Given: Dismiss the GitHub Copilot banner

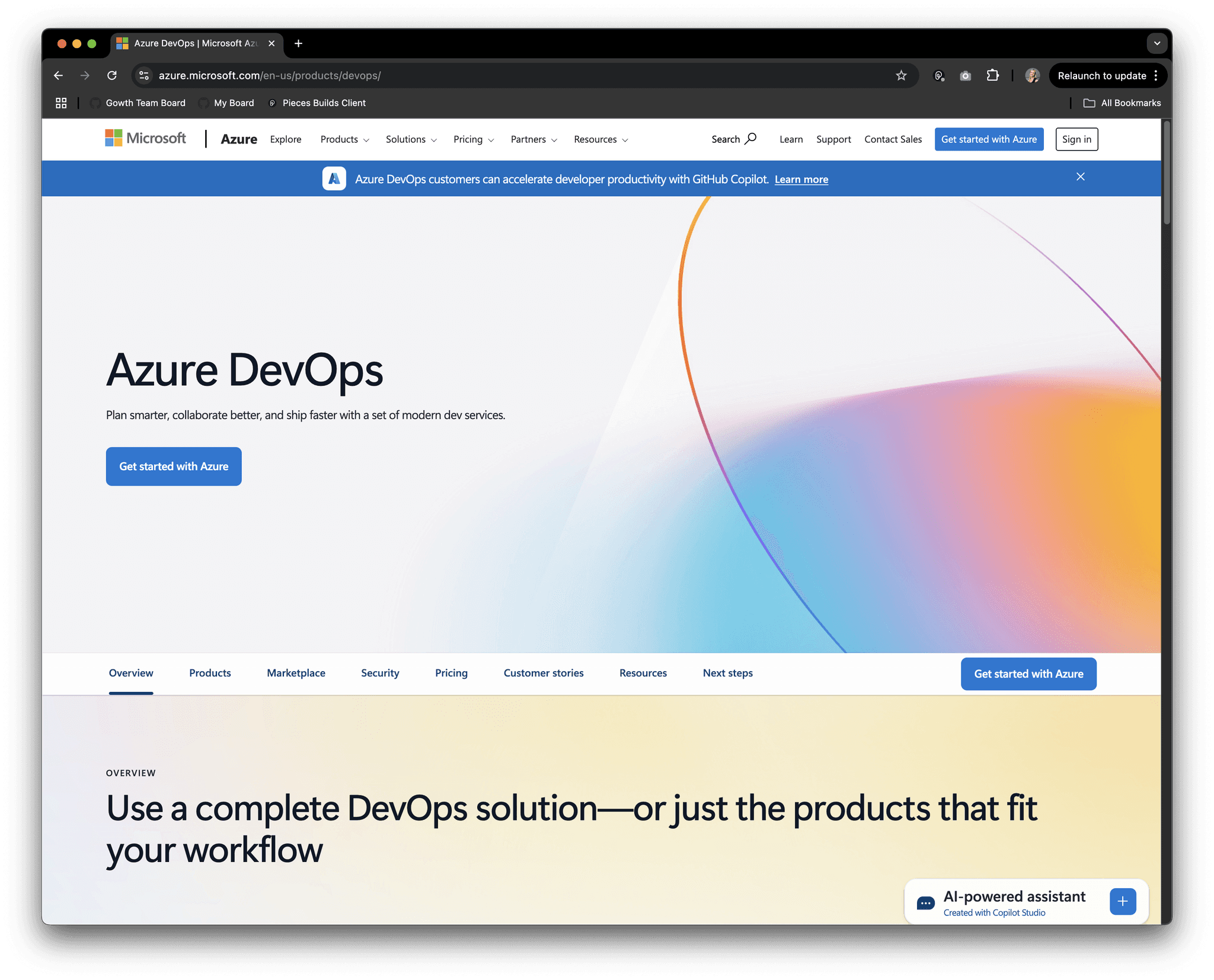Looking at the screenshot, I should click(1081, 177).
